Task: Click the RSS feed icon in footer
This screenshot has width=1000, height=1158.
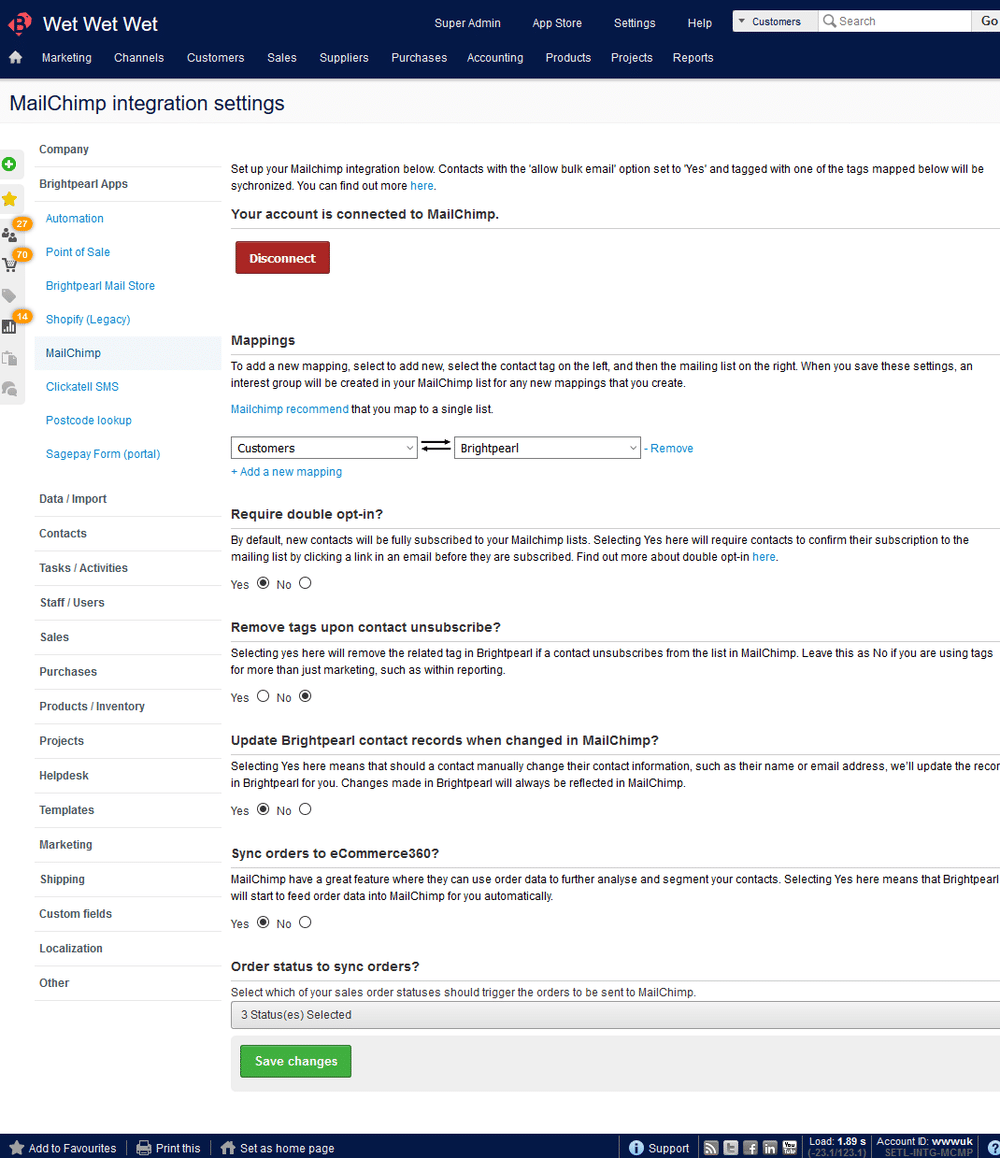Action: click(x=711, y=1148)
